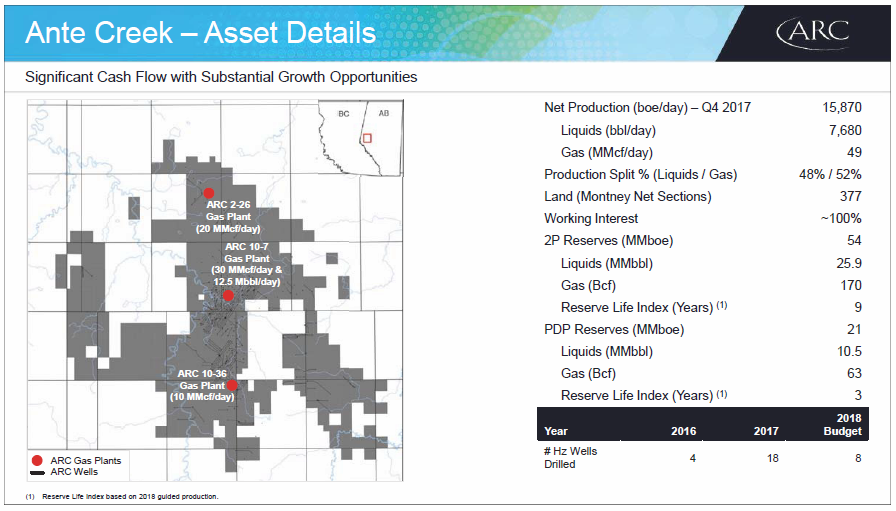
Task: Click 'Gas (MMcf/day)' row label
Action: tap(607, 153)
